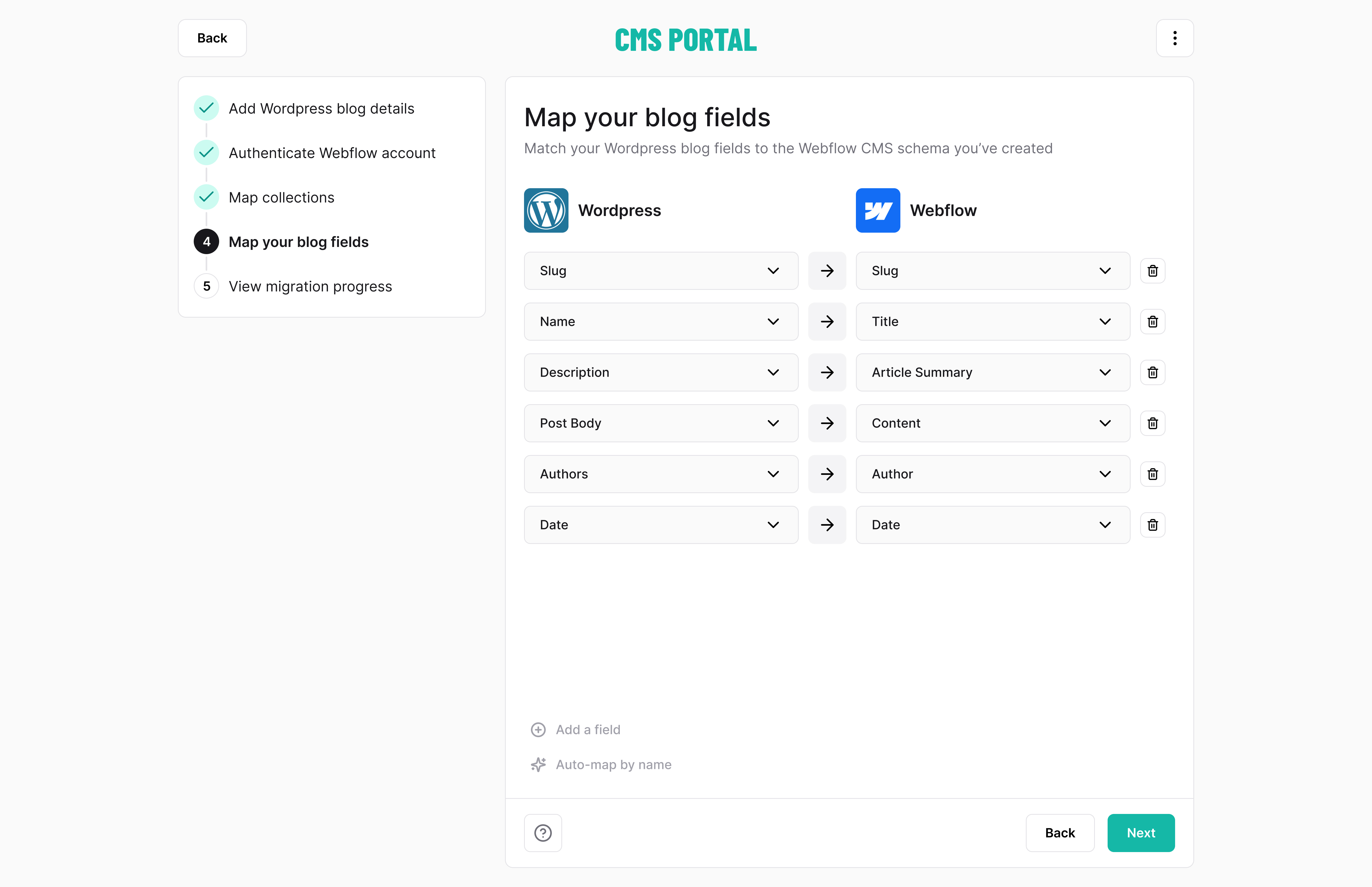This screenshot has height=887, width=1372.
Task: Remove the Date mapping row
Action: coord(1152,525)
